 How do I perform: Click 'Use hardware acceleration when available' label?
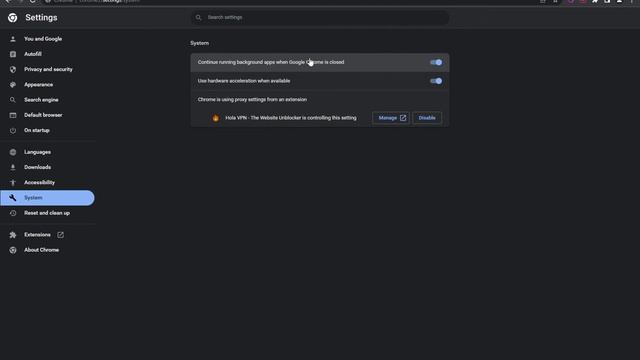[x=244, y=81]
